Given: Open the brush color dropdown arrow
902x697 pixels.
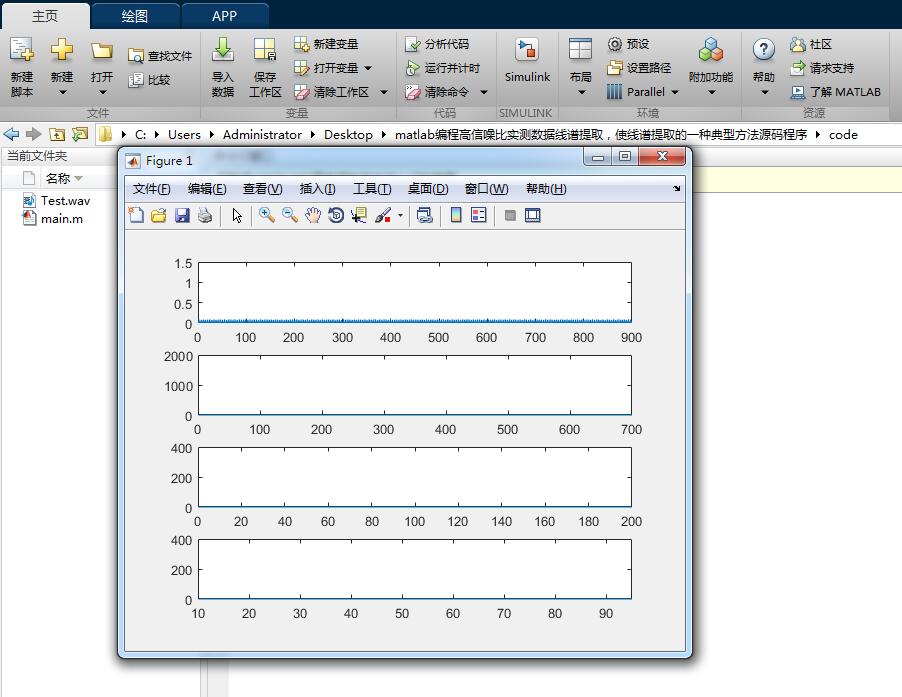Looking at the screenshot, I should pos(400,216).
